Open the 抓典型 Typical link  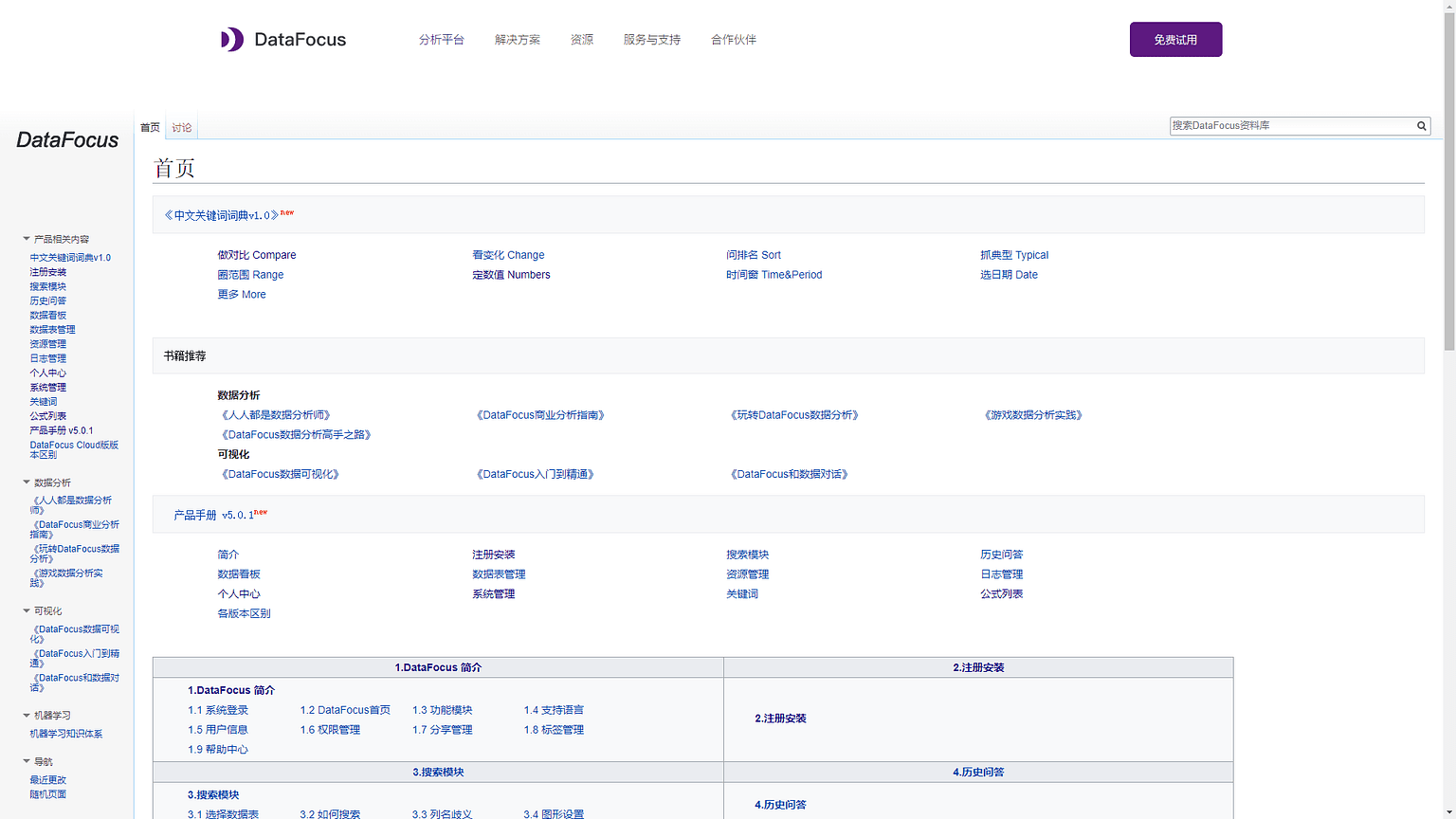point(1014,255)
